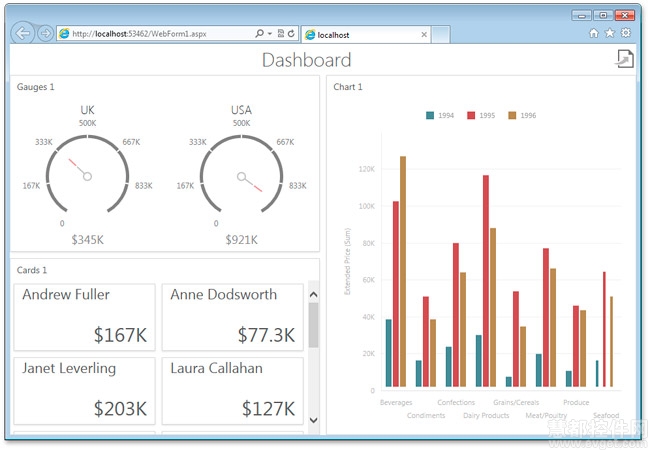This screenshot has width=650, height=450.
Task: Click the Grains/Cereals axis label
Action: [516, 402]
